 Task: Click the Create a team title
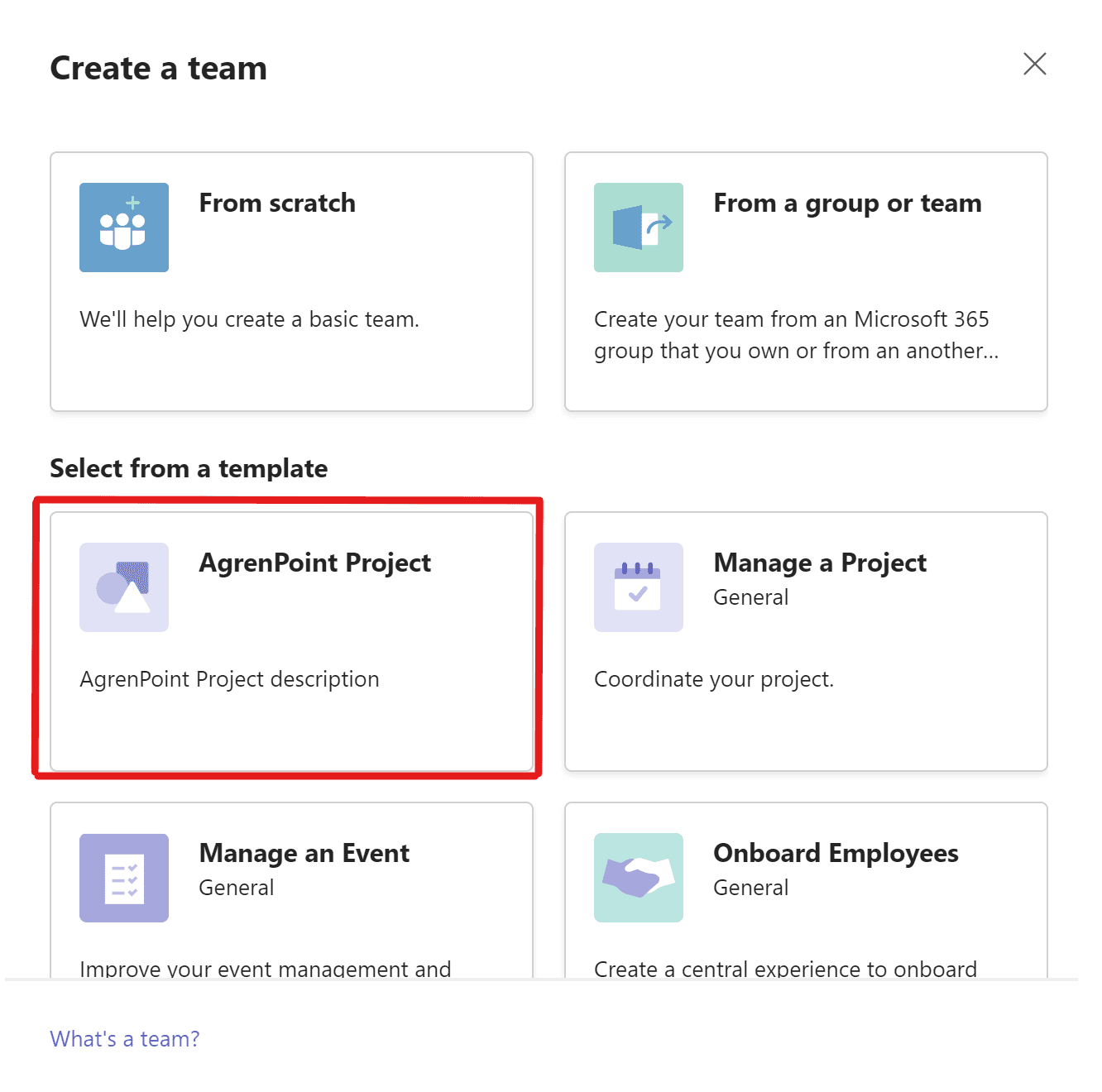coord(158,68)
